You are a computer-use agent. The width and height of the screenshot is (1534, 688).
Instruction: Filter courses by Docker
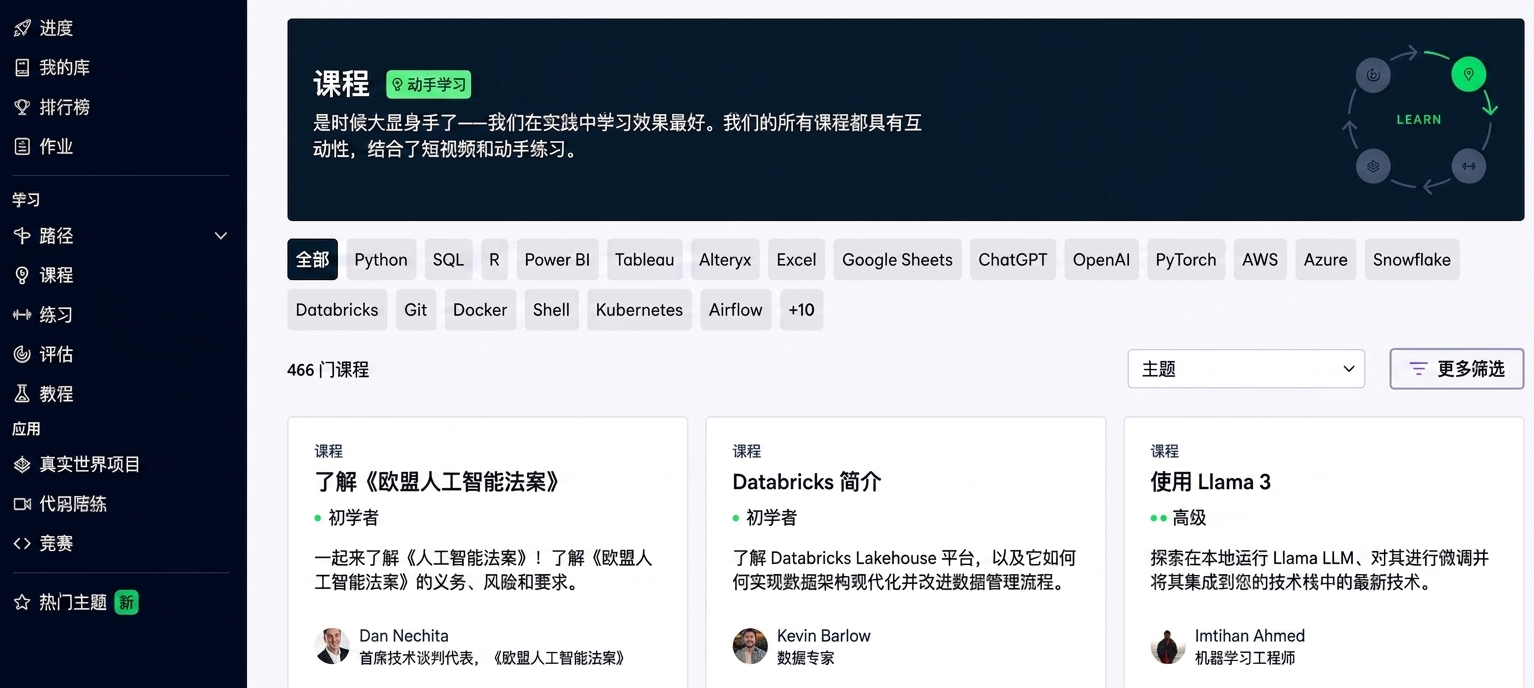480,310
